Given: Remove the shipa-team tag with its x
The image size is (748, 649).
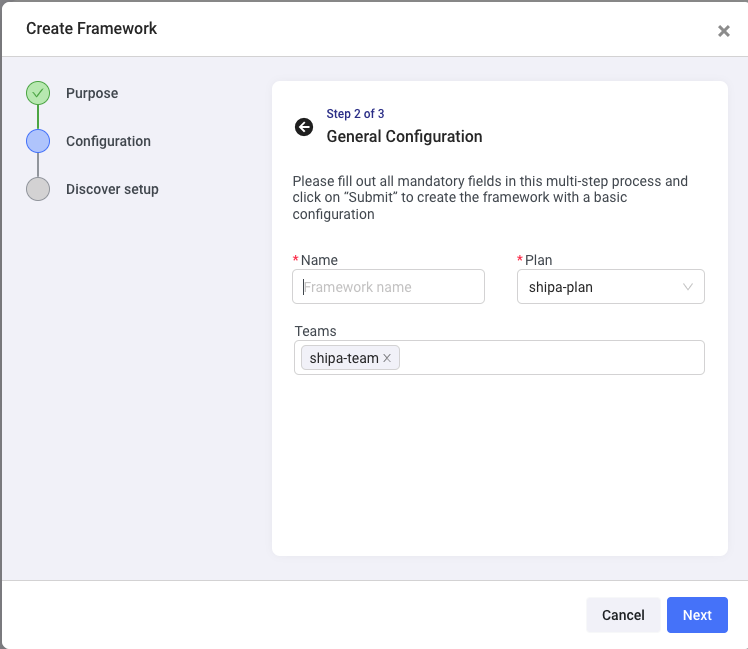Looking at the screenshot, I should tap(387, 358).
